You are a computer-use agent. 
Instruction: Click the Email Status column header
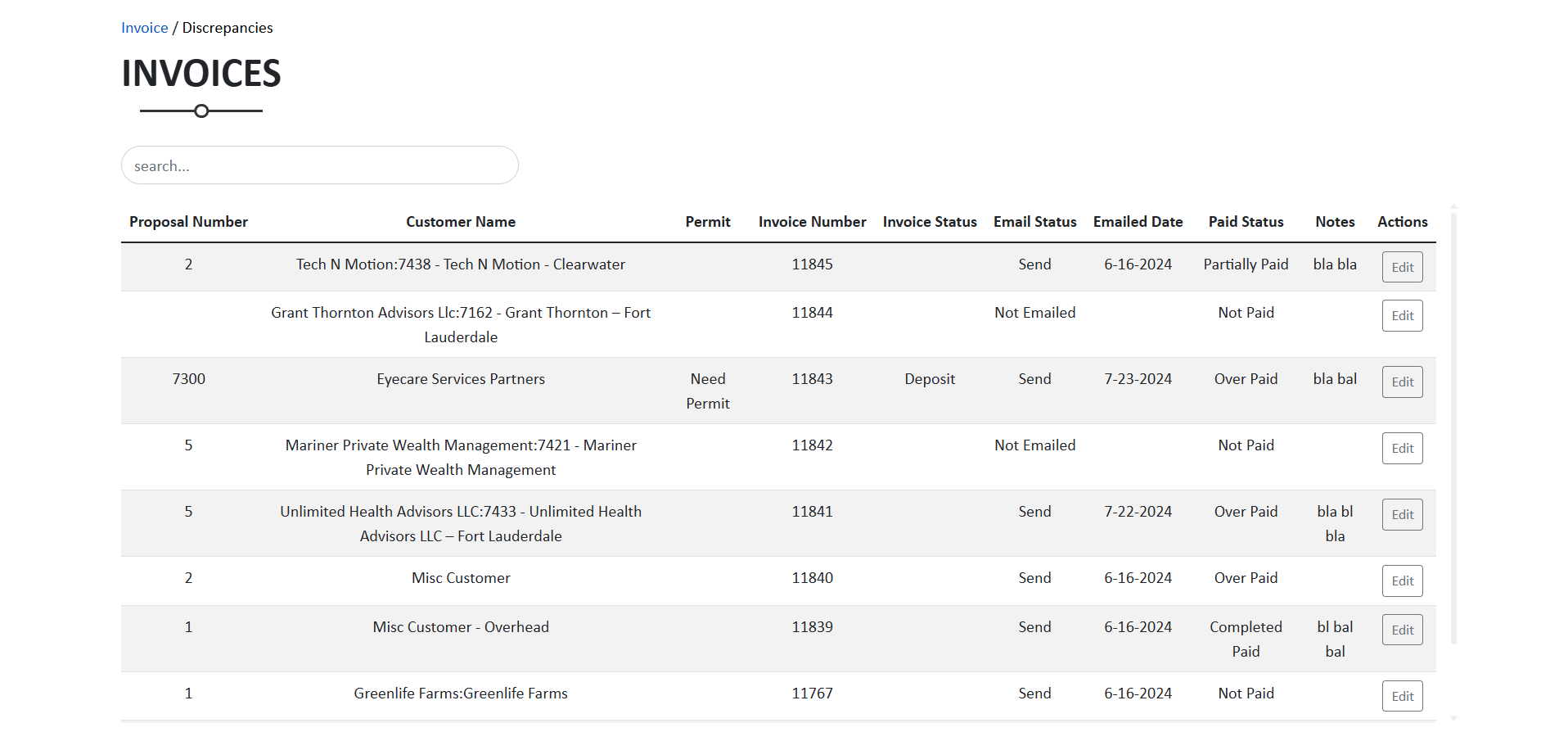1034,222
